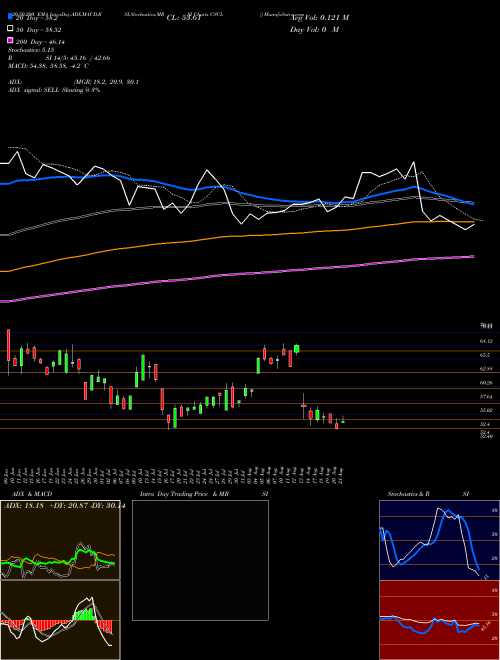The image size is (500, 660).
Task: Click the tall green candlestick near 12 Aug
Action: click(297, 349)
